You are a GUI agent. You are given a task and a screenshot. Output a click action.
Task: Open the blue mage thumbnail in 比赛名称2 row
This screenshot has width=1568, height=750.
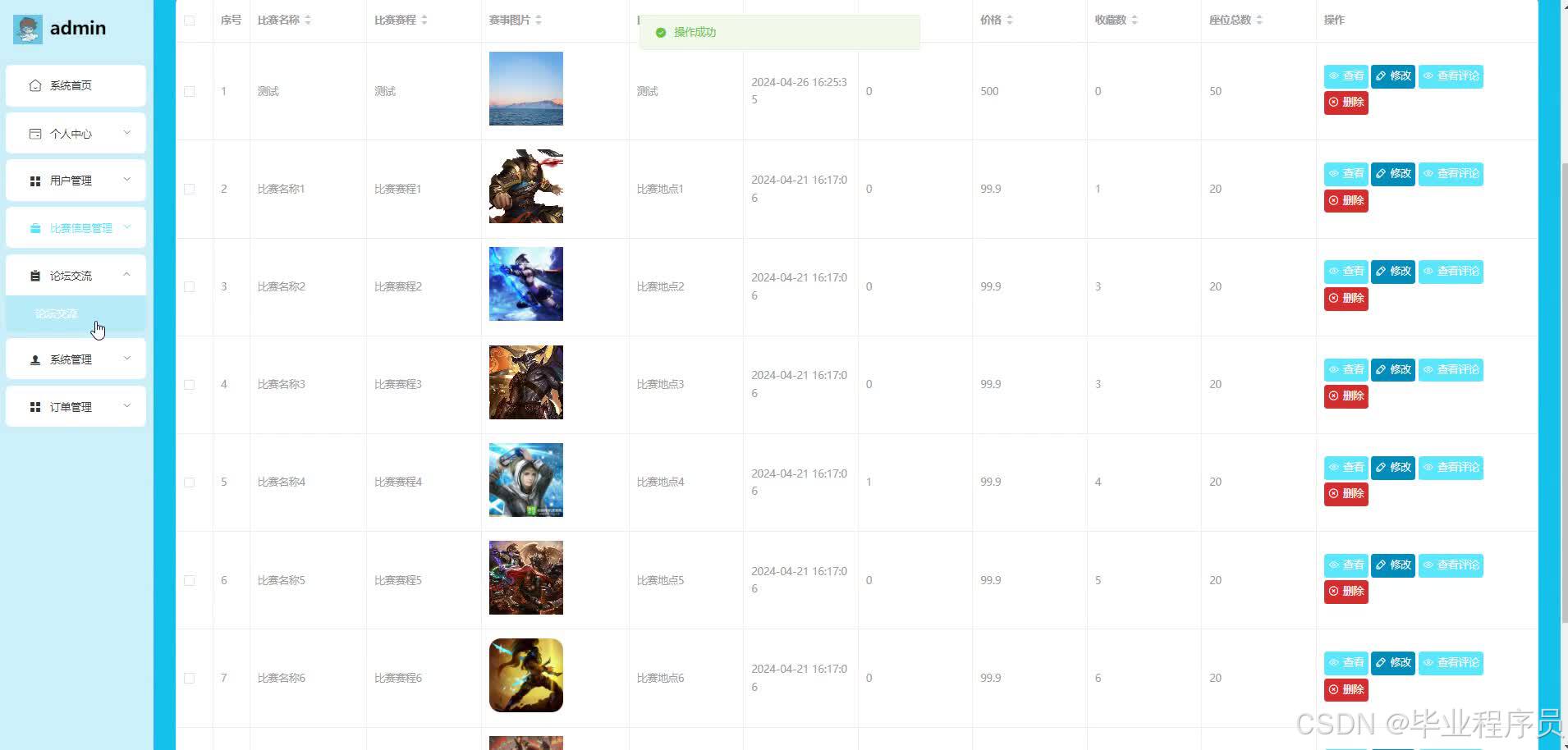[526, 284]
